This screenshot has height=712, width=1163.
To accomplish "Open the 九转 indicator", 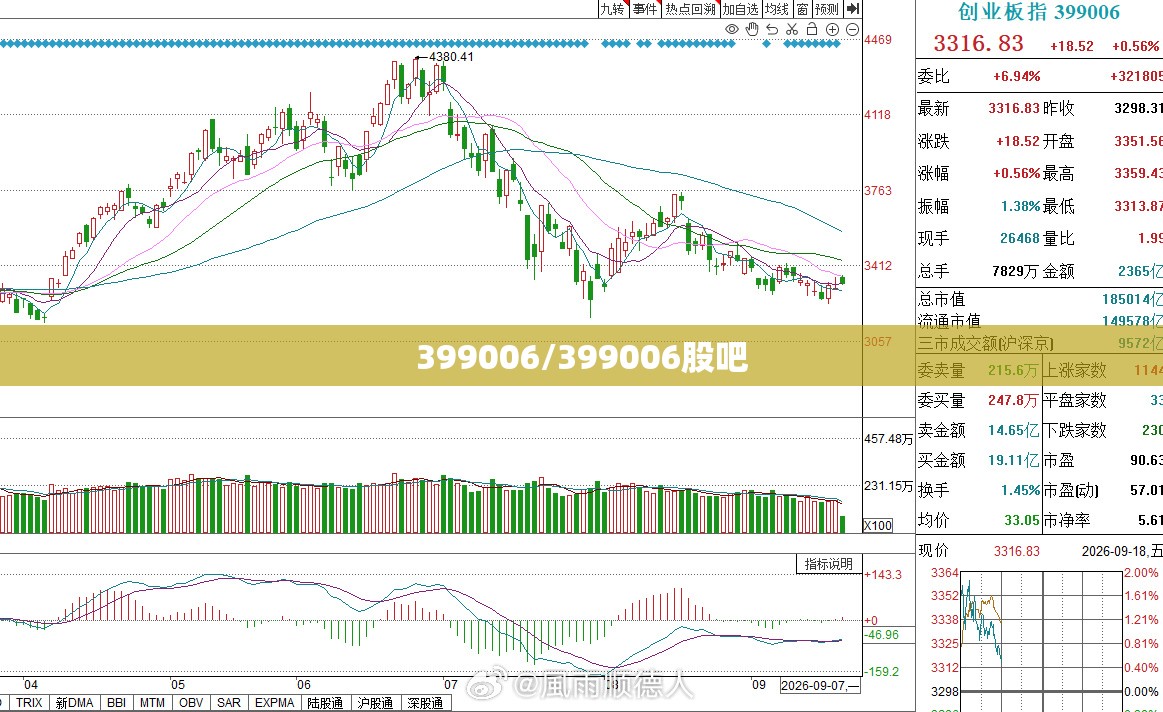I will [613, 9].
